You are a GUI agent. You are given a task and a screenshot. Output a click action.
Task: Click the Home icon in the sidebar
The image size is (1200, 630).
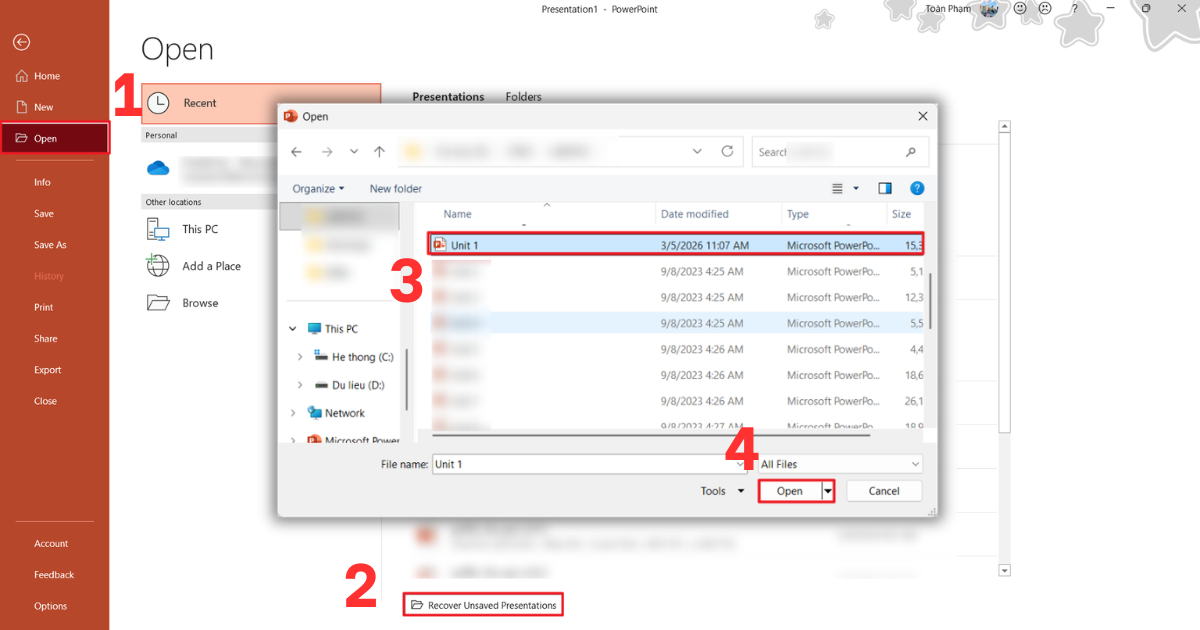(x=22, y=75)
